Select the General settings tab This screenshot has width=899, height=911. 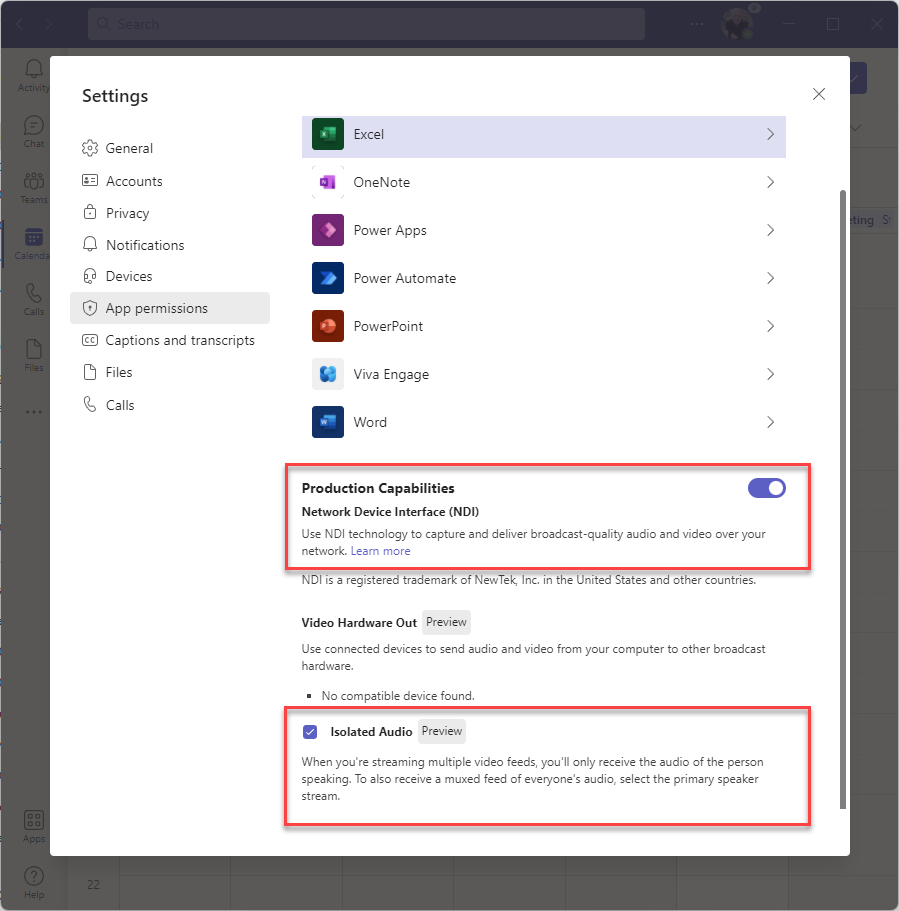point(170,148)
